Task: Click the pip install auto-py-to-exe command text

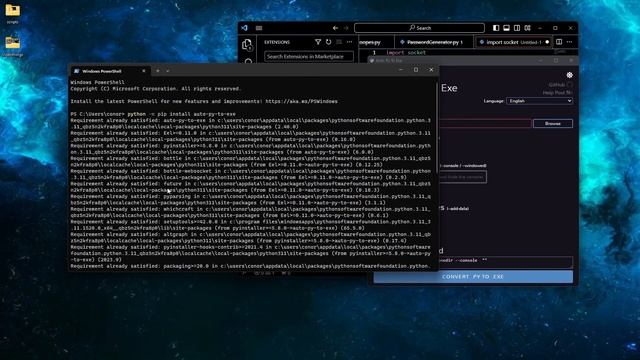Action: (x=181, y=114)
